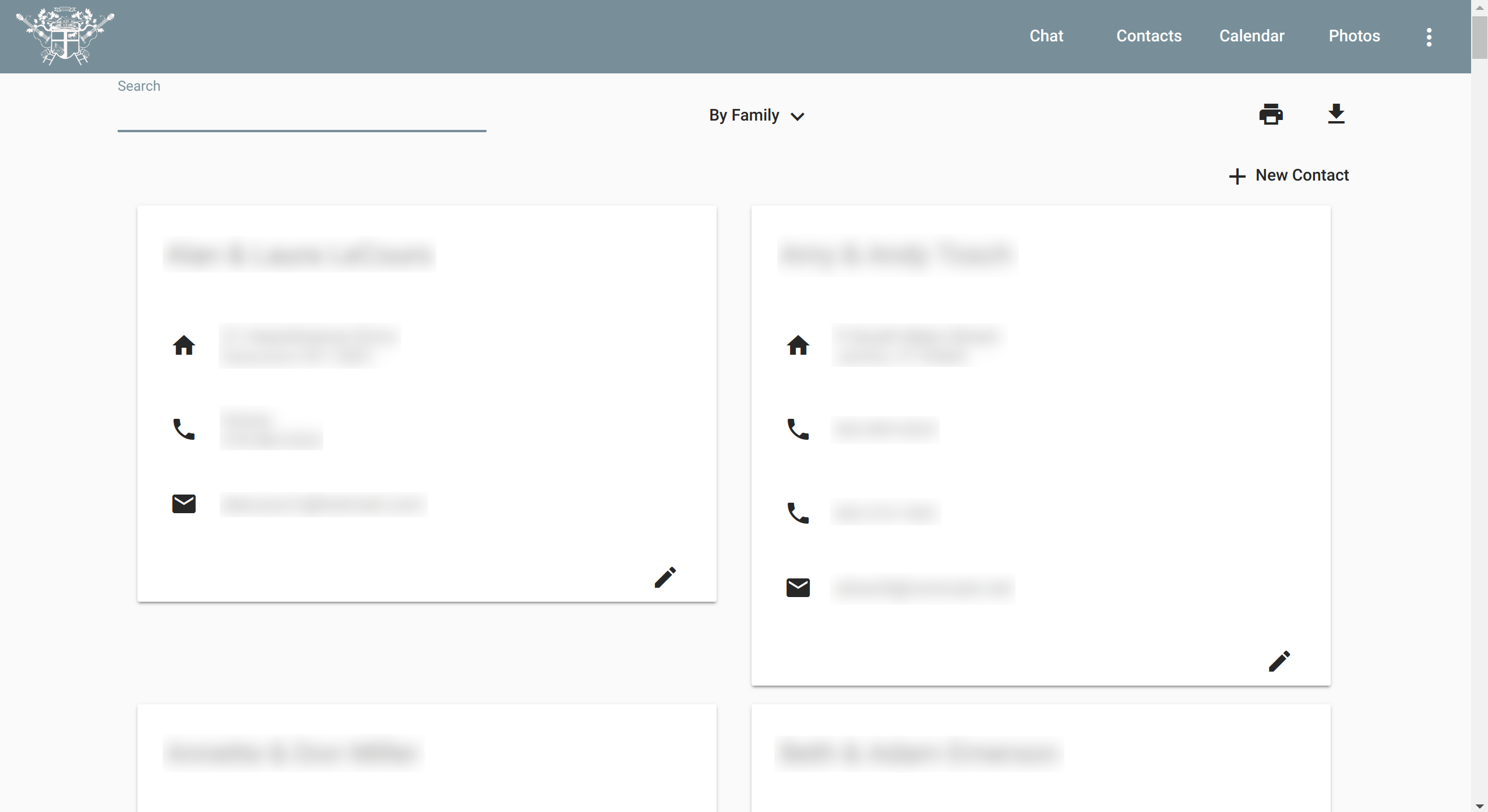Open the Photos tab
The image size is (1488, 812).
(x=1354, y=36)
